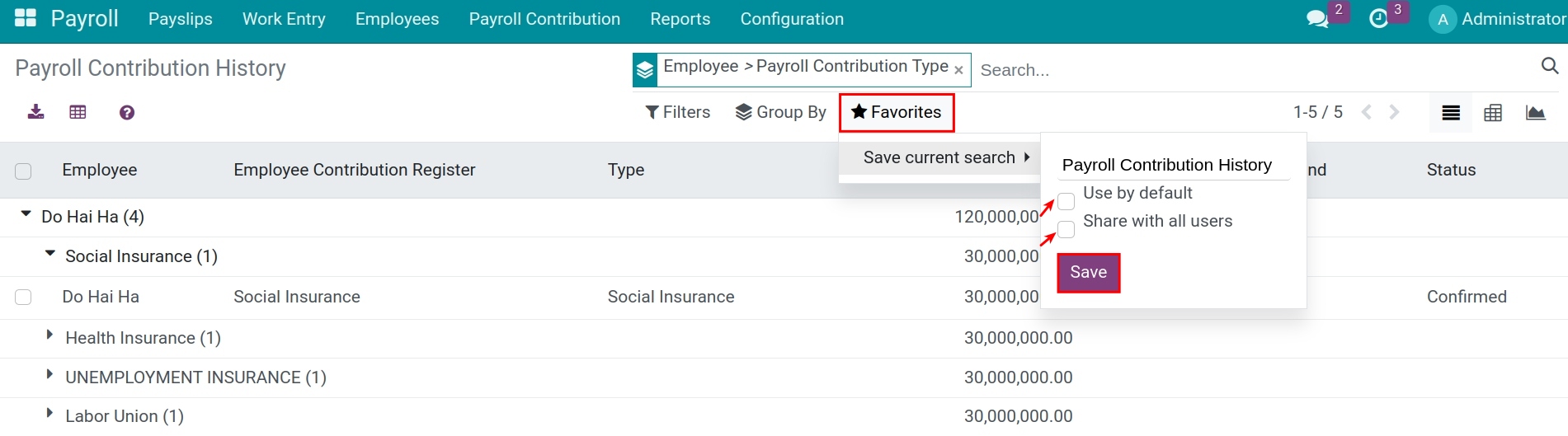This screenshot has height=436, width=1568.
Task: Open the Payroll Contribution menu
Action: [544, 19]
